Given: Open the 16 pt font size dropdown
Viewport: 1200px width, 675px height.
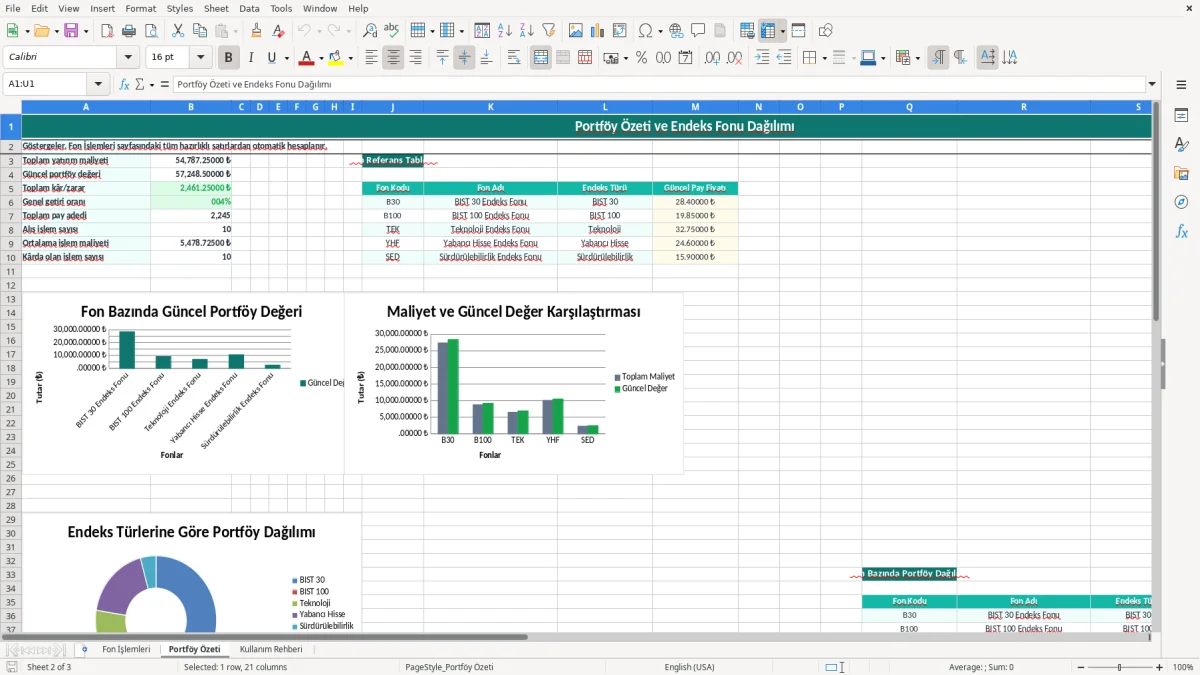Looking at the screenshot, I should pos(201,58).
